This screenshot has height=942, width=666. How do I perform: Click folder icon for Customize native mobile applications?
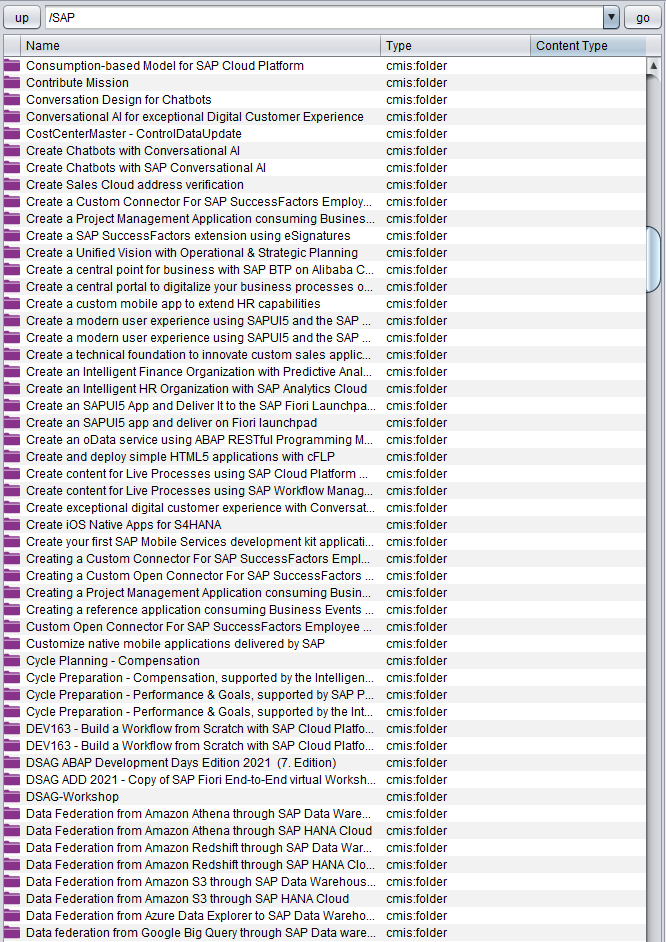pos(12,644)
